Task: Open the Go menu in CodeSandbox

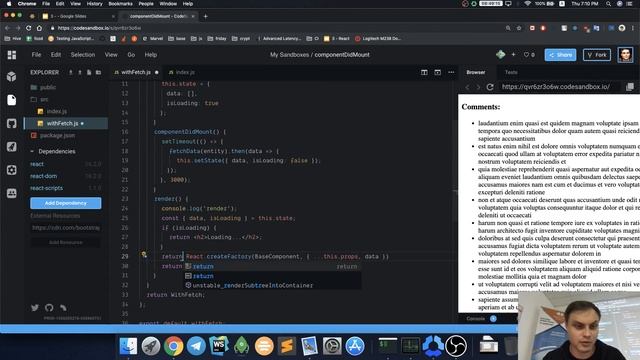Action: tap(131, 55)
